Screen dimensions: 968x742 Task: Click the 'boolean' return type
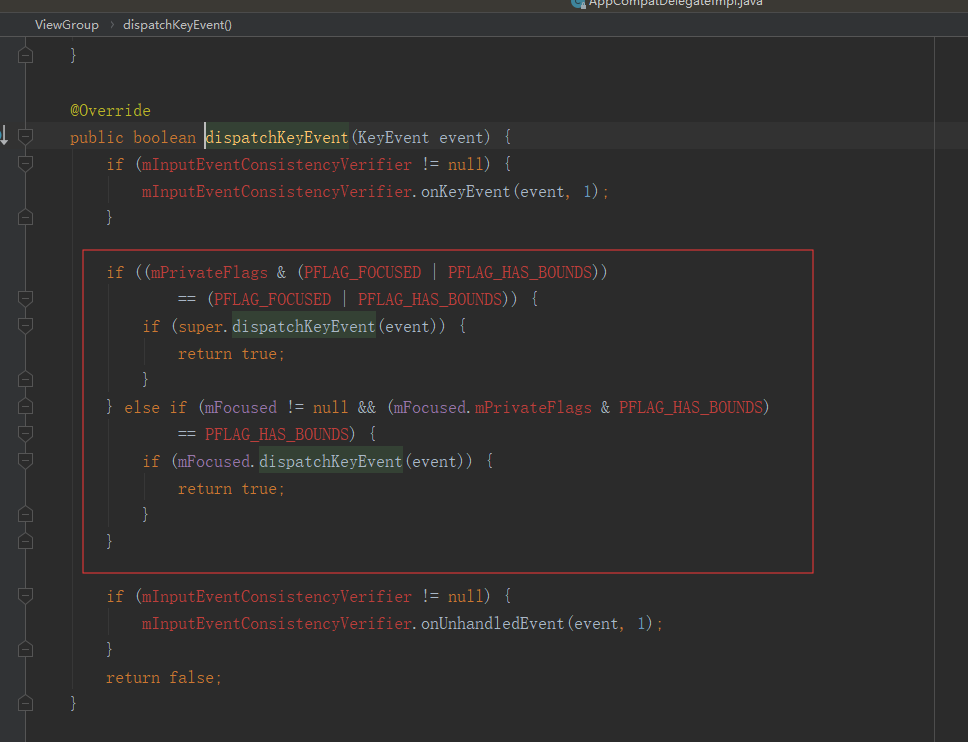tap(164, 138)
